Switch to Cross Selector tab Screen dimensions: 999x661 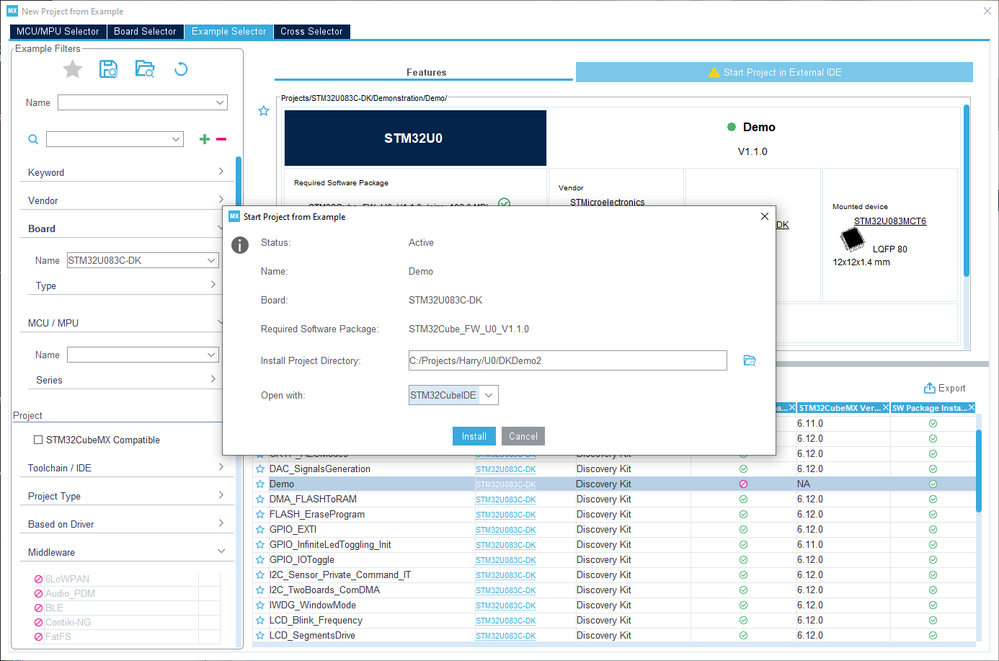(x=312, y=31)
